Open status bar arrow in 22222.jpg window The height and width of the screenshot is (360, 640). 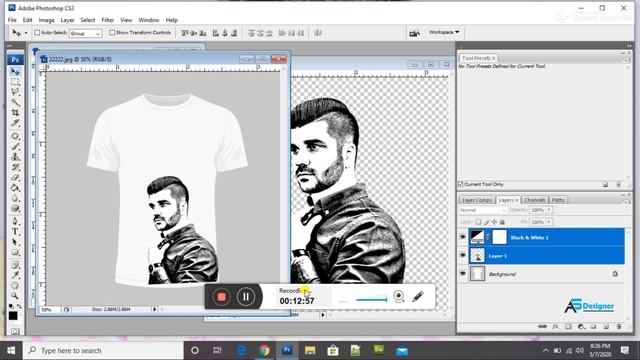154,309
